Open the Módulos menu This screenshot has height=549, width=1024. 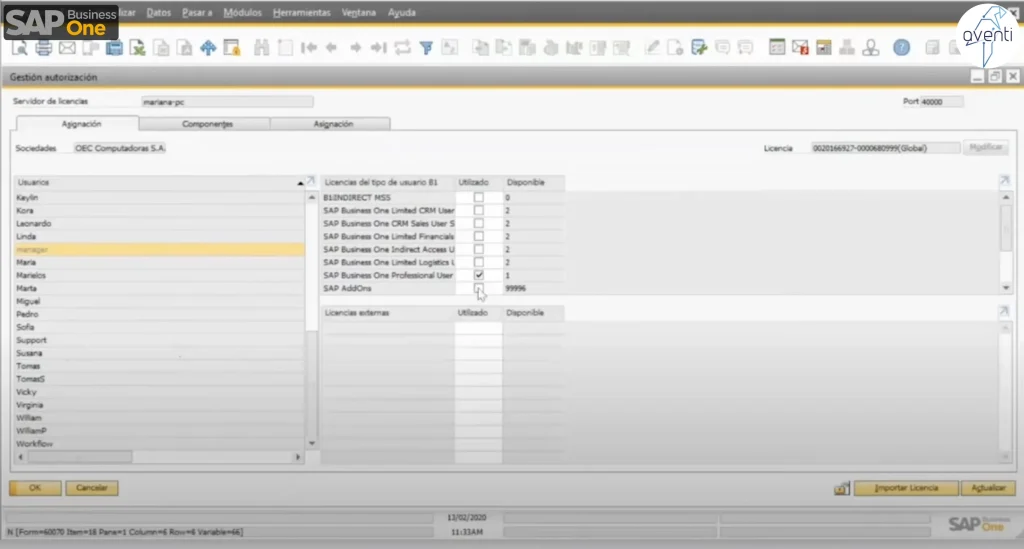[x=242, y=12]
